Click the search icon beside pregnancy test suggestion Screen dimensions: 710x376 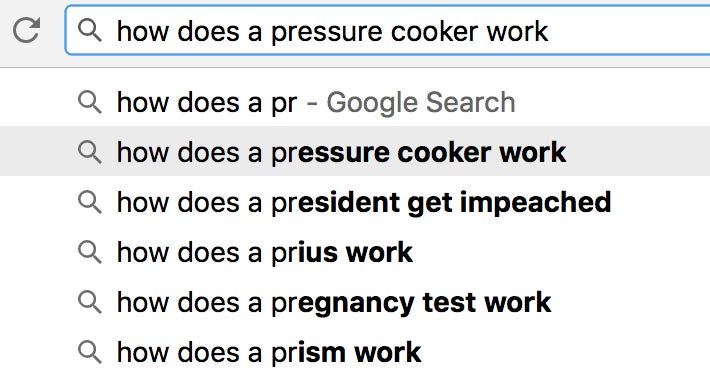pyautogui.click(x=89, y=302)
